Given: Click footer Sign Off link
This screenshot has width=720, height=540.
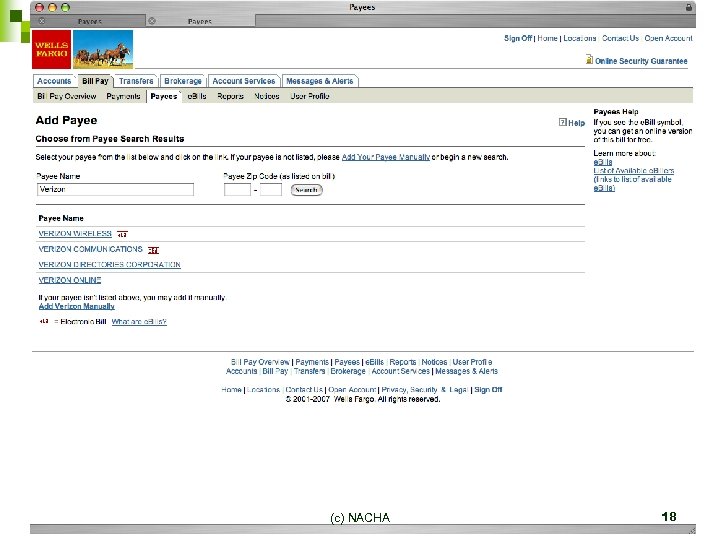Looking at the screenshot, I should tap(488, 389).
